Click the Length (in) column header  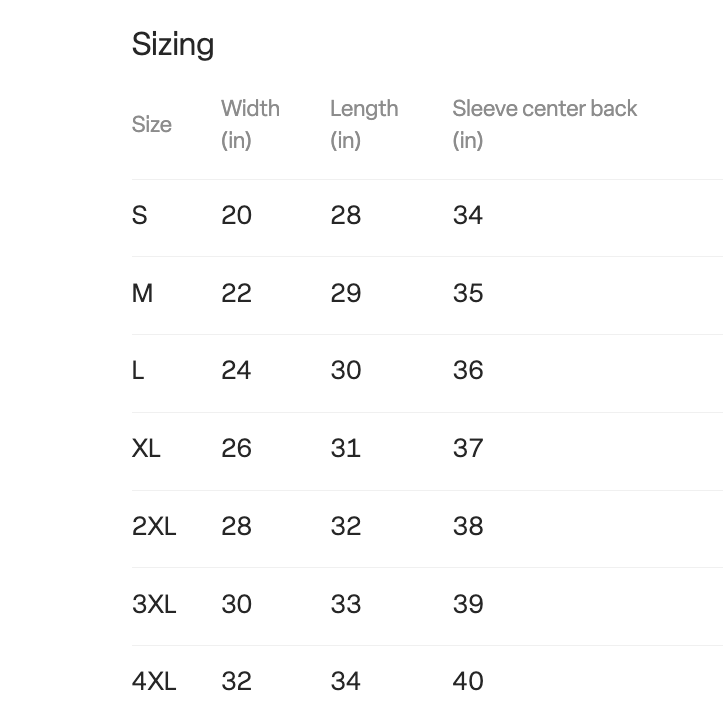coord(364,124)
